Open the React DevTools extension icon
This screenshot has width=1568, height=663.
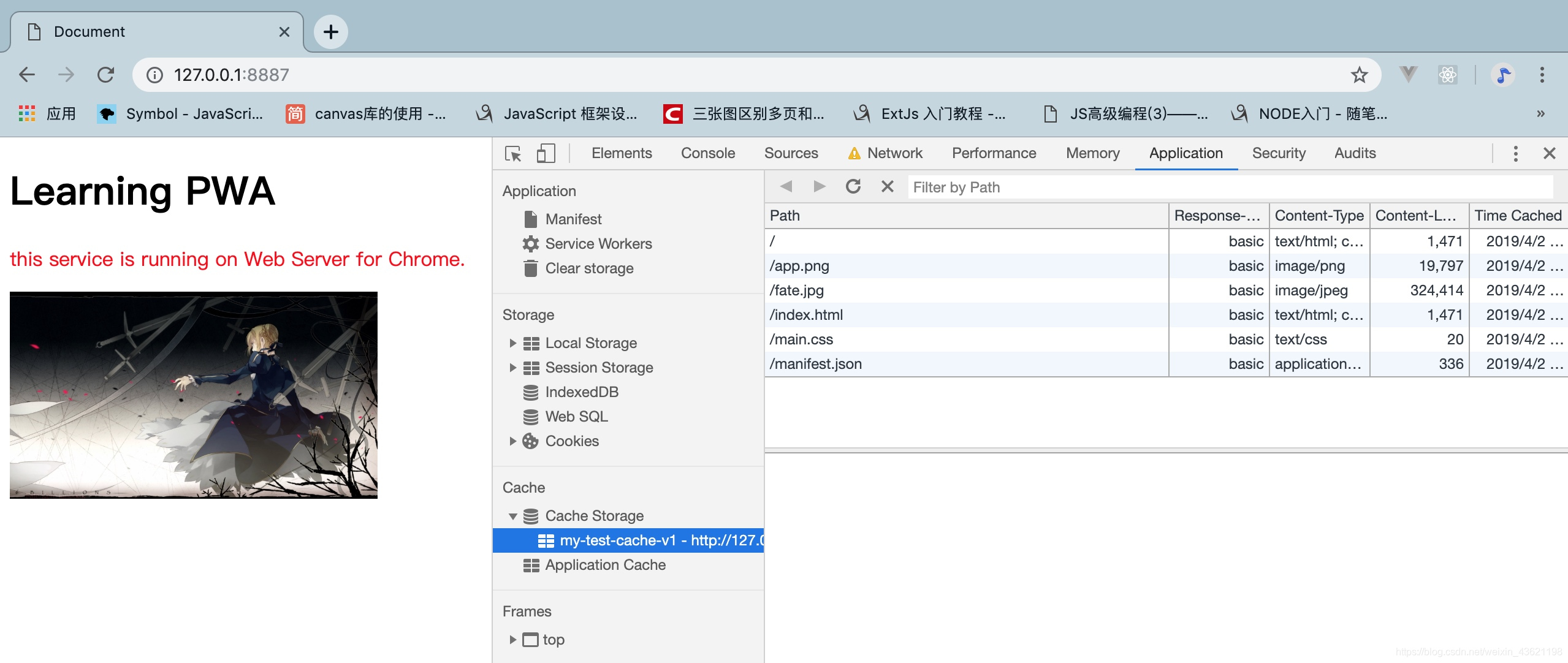[1447, 75]
